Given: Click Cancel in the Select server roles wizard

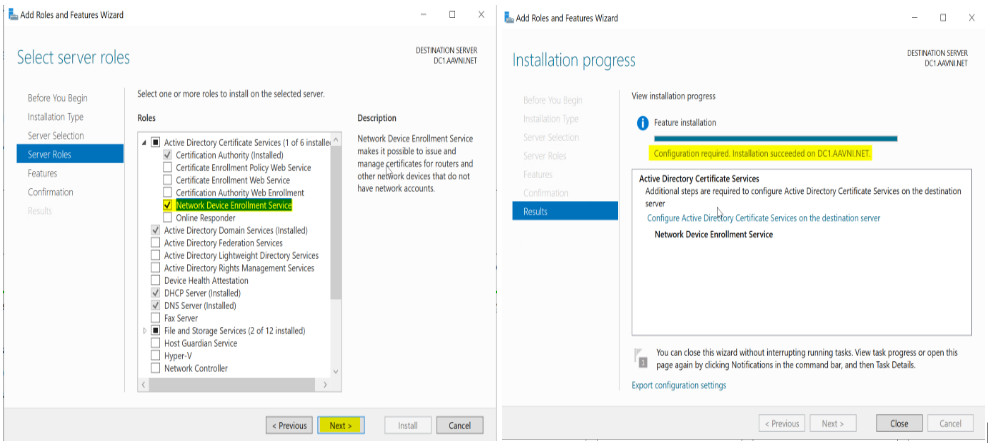Looking at the screenshot, I should (459, 425).
